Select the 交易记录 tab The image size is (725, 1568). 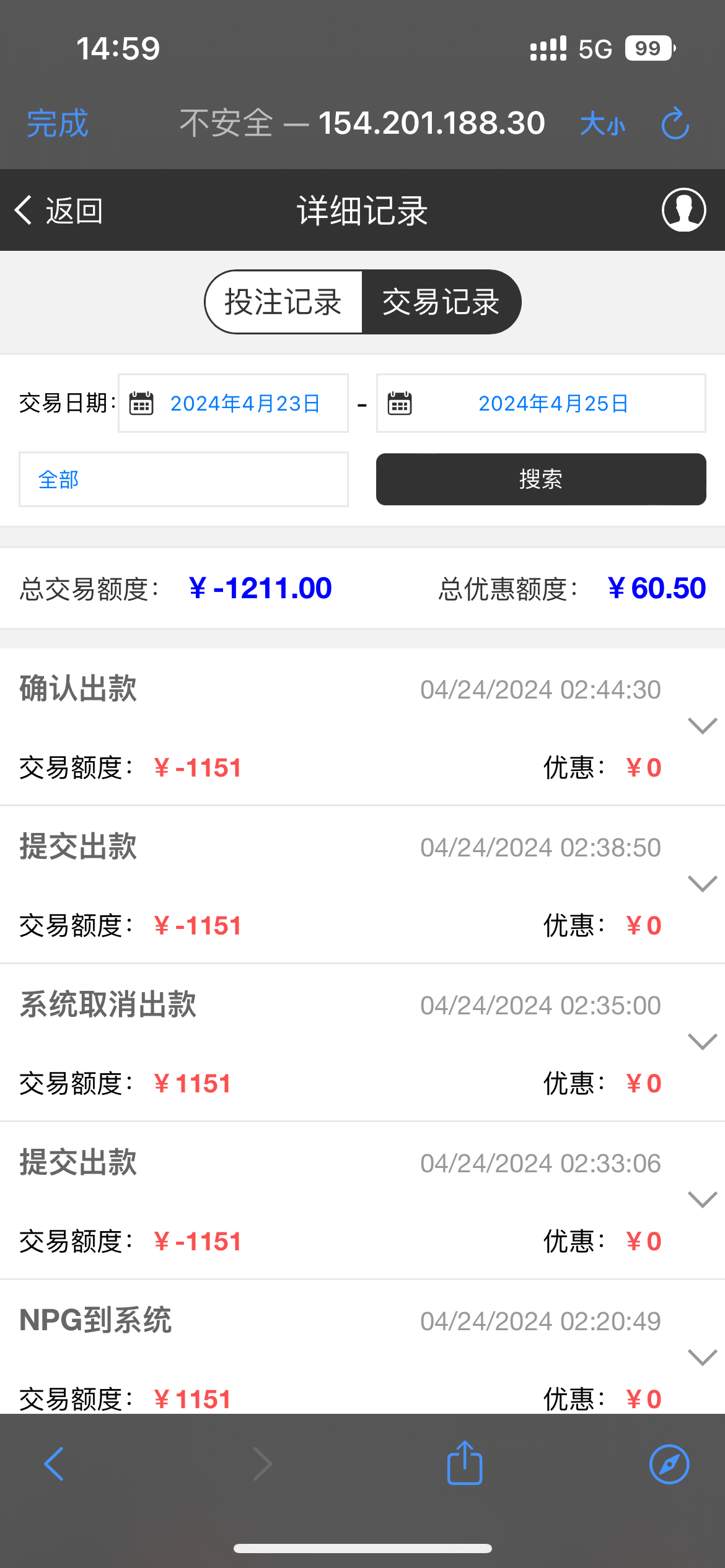(x=441, y=302)
